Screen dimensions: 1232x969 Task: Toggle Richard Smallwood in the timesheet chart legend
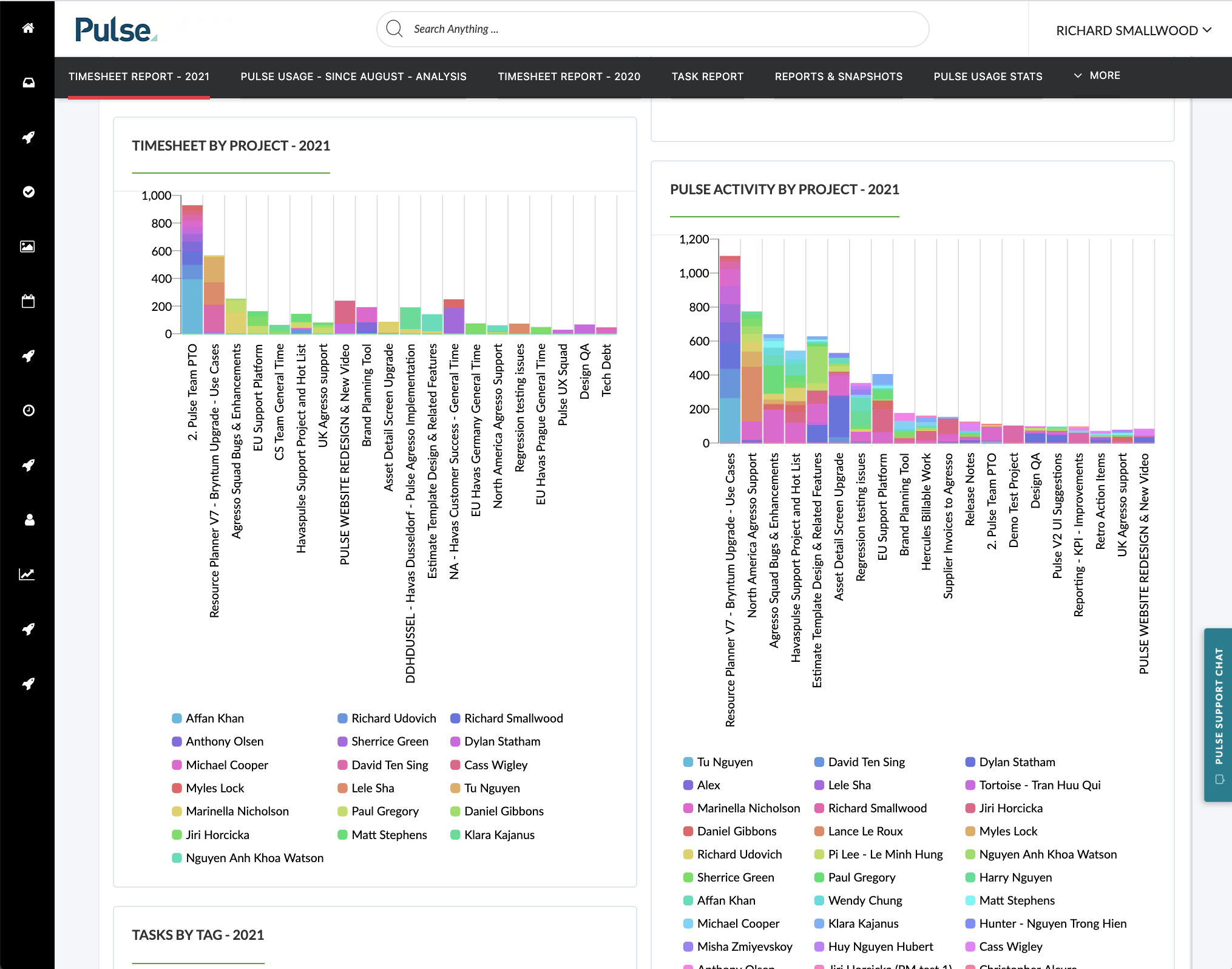click(507, 718)
